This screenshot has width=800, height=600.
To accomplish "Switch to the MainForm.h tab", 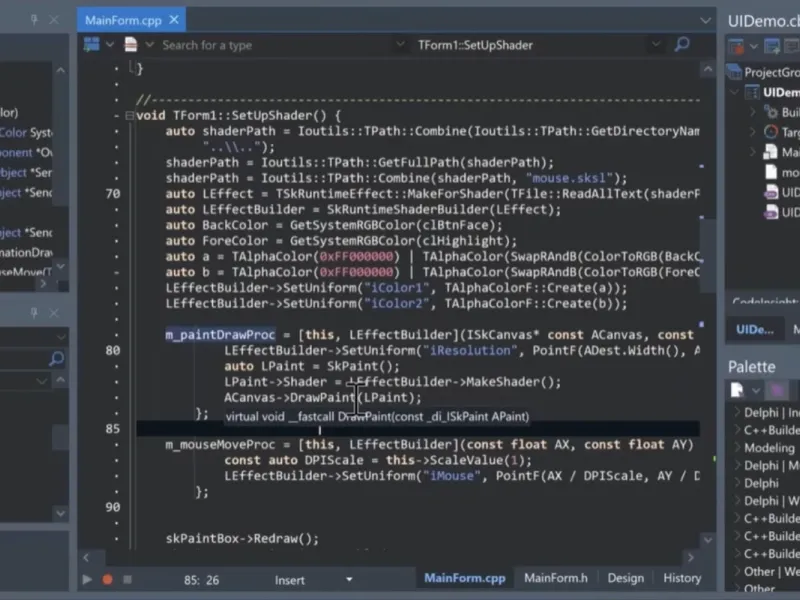I will 556,578.
